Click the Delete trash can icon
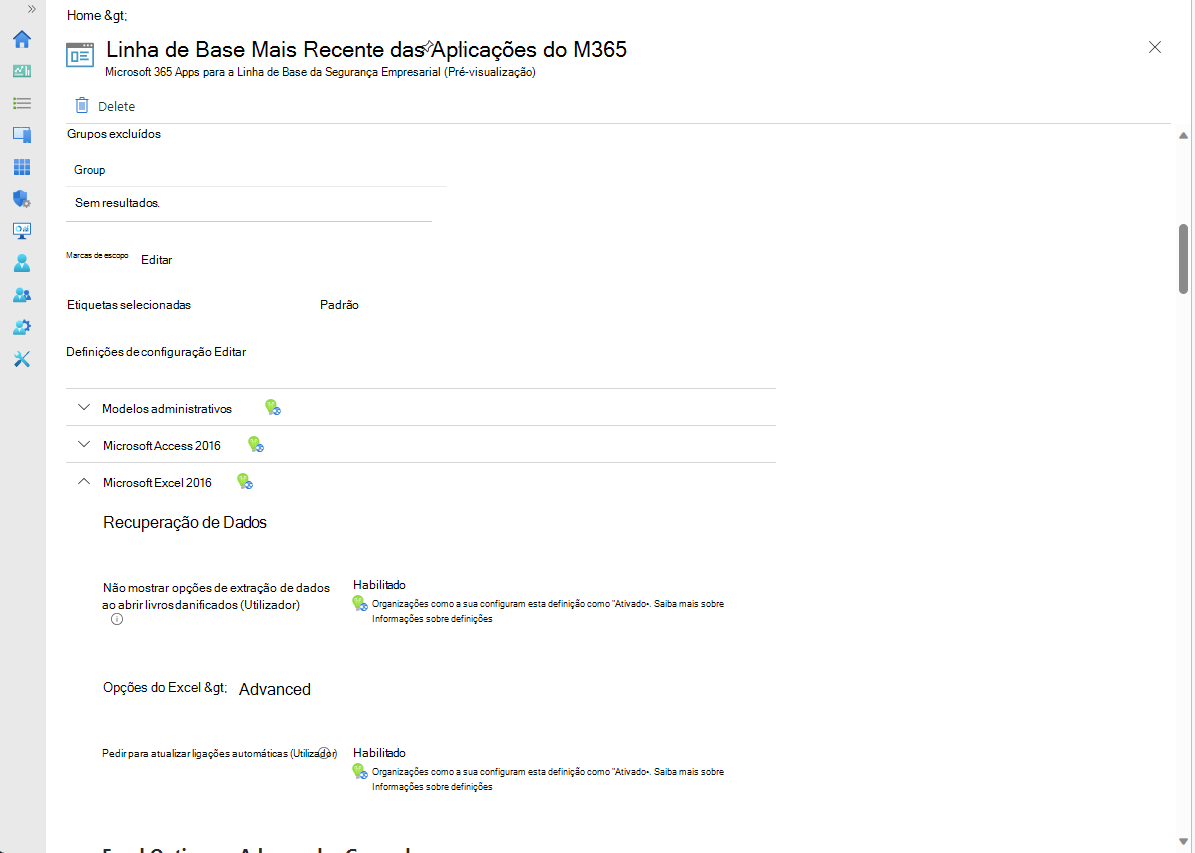 pos(82,105)
